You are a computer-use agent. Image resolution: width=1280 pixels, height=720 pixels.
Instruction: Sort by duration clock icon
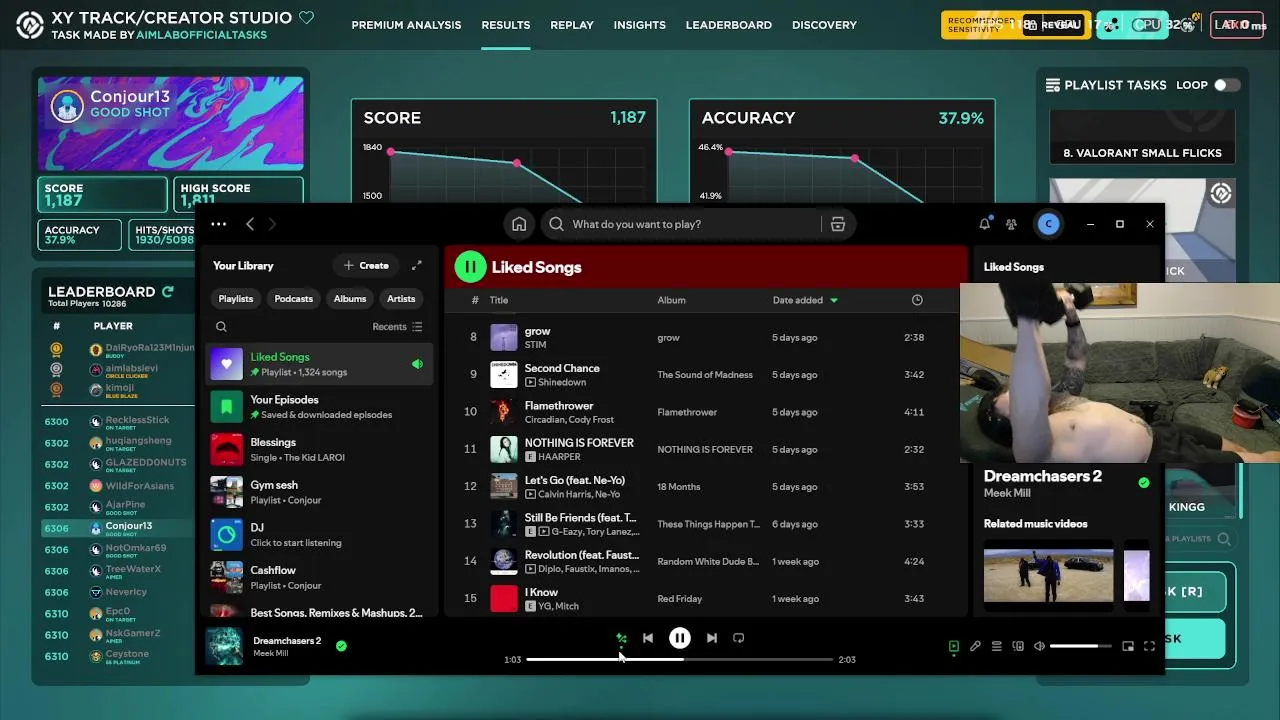coord(917,300)
